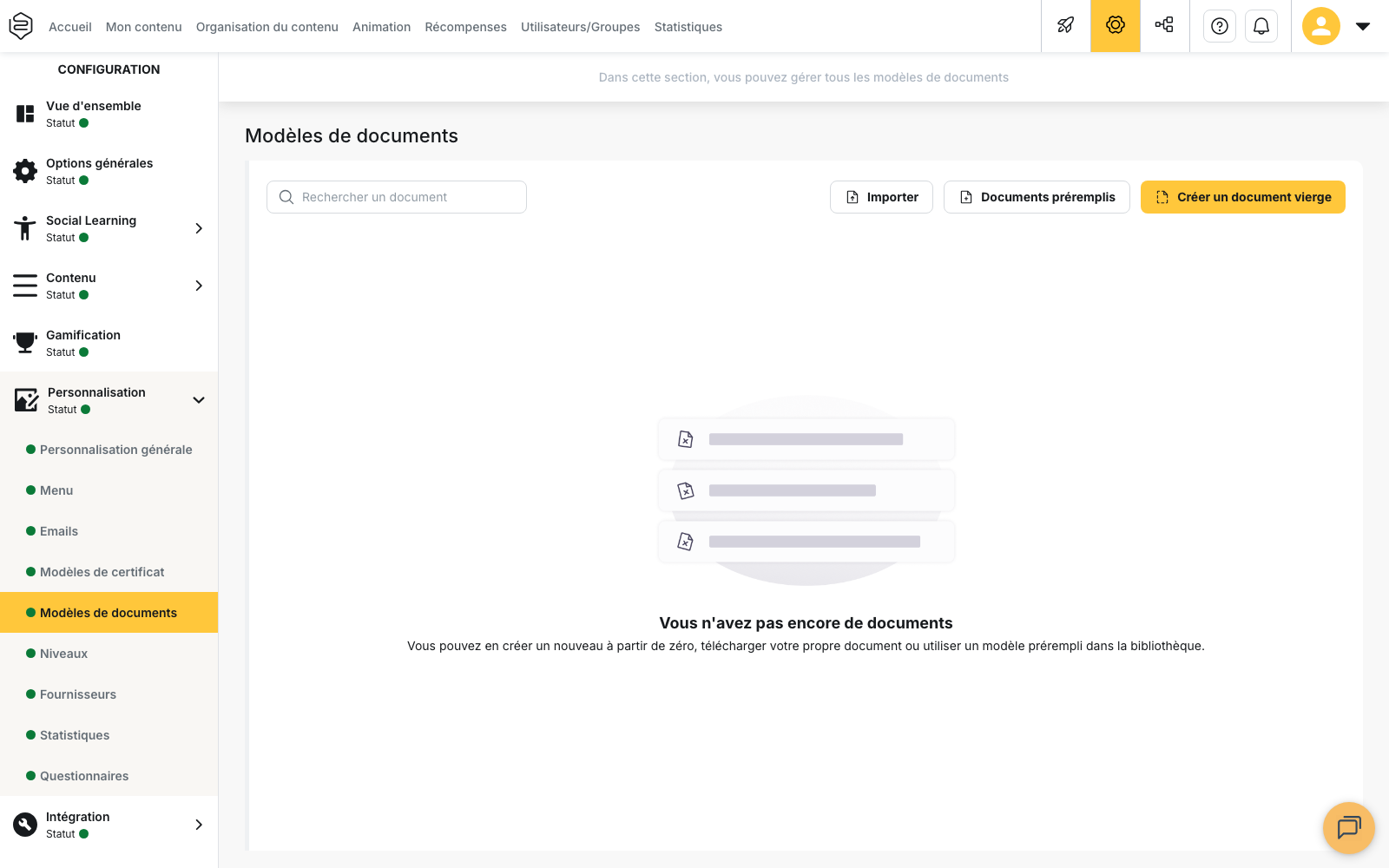The image size is (1389, 868).
Task: Open Statistiques in top menu
Action: pyautogui.click(x=688, y=27)
